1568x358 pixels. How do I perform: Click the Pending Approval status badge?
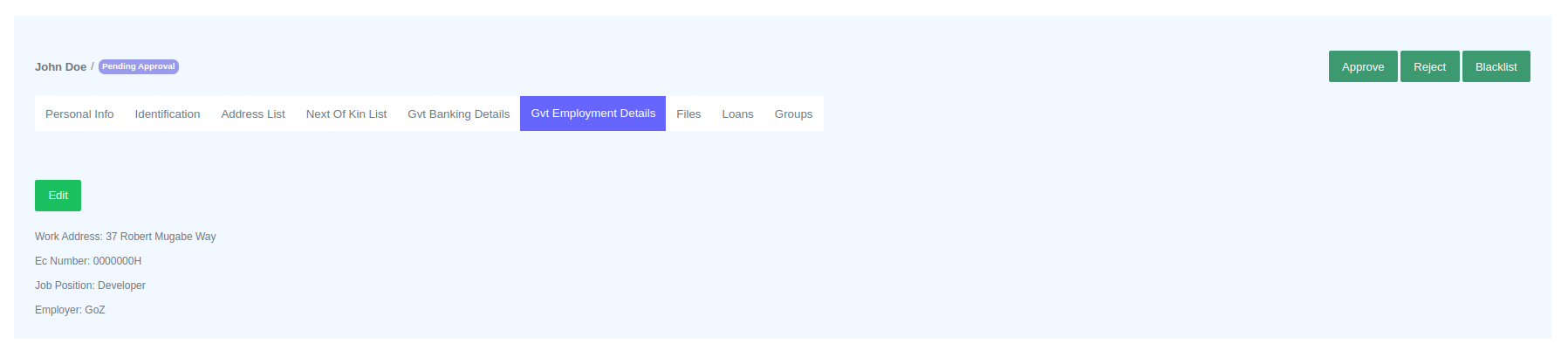click(x=138, y=66)
